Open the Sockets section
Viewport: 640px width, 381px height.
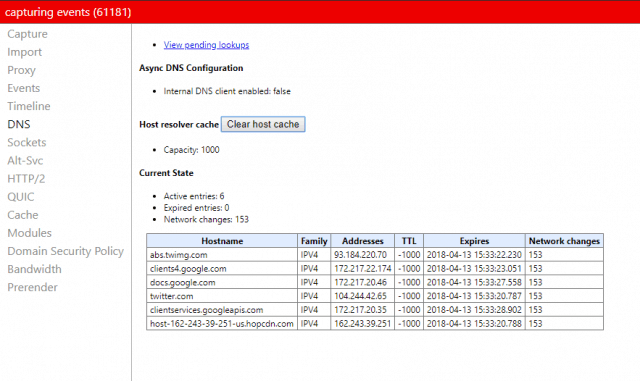tap(27, 142)
